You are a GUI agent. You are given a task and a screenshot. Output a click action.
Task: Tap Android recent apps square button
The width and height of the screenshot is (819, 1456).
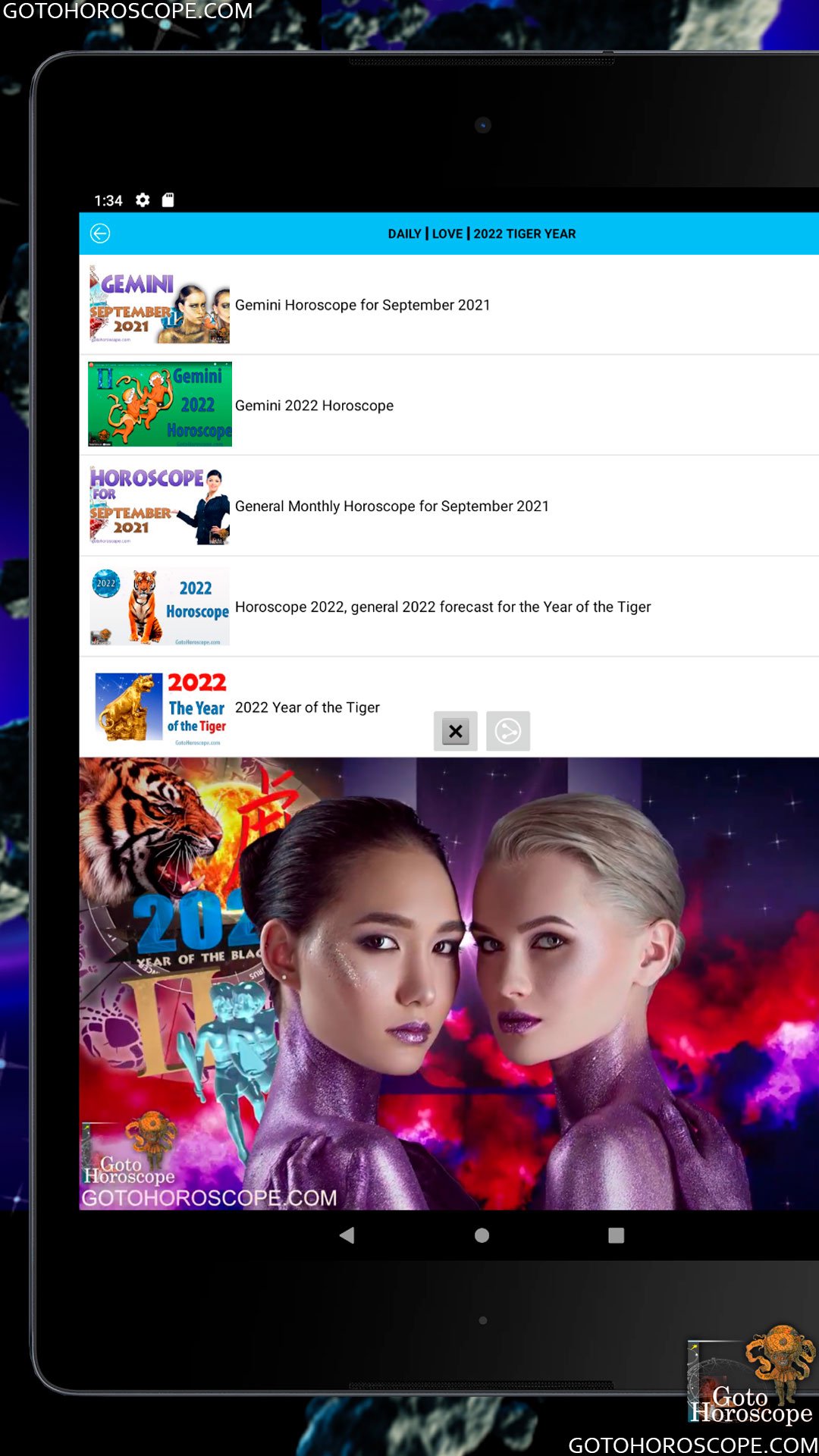617,1235
